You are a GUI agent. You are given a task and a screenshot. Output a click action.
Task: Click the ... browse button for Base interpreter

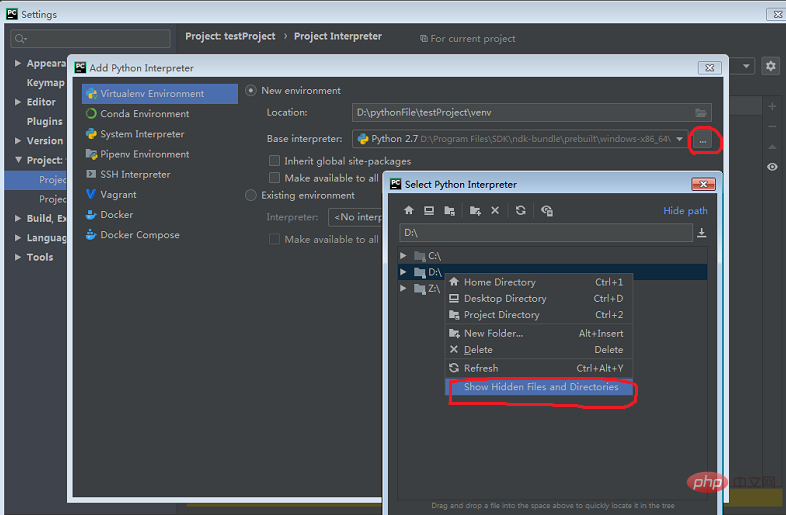coord(703,141)
